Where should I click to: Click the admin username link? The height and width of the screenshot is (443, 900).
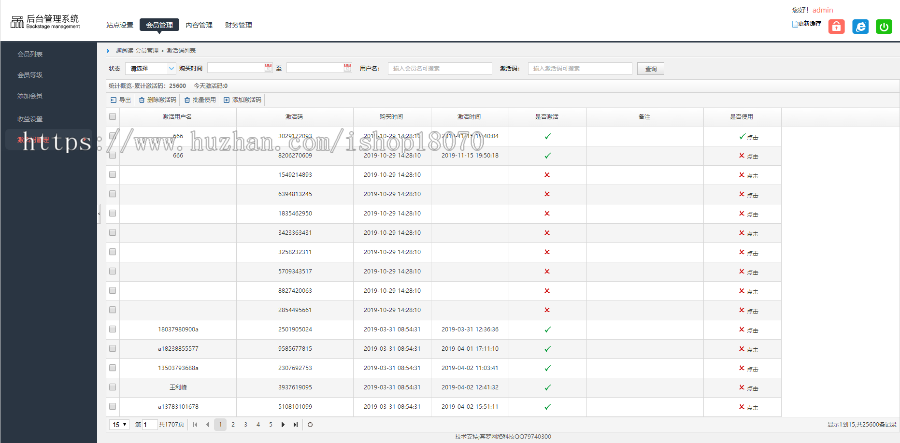823,10
